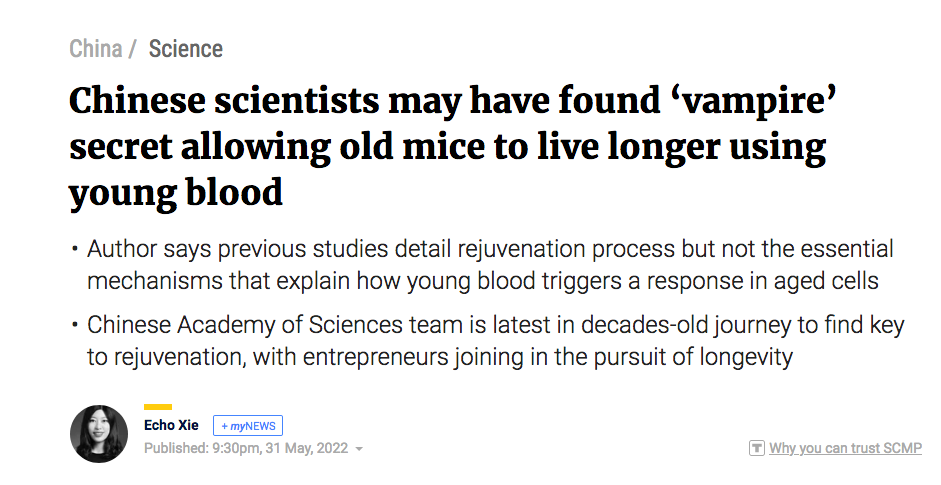Go to the Science section breadcrumb

(186, 49)
